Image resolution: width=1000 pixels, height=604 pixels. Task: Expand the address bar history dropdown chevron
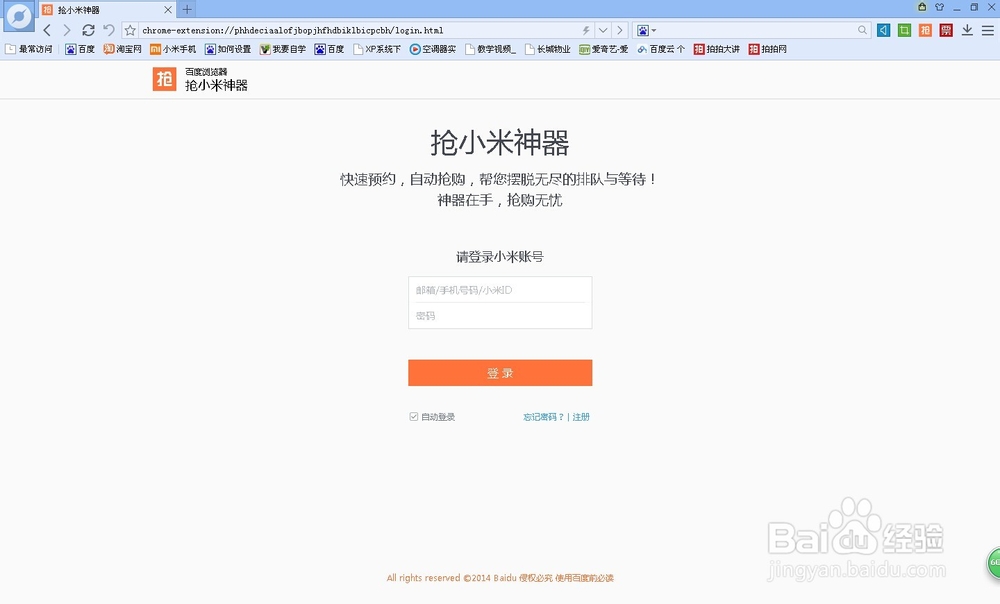[x=603, y=30]
